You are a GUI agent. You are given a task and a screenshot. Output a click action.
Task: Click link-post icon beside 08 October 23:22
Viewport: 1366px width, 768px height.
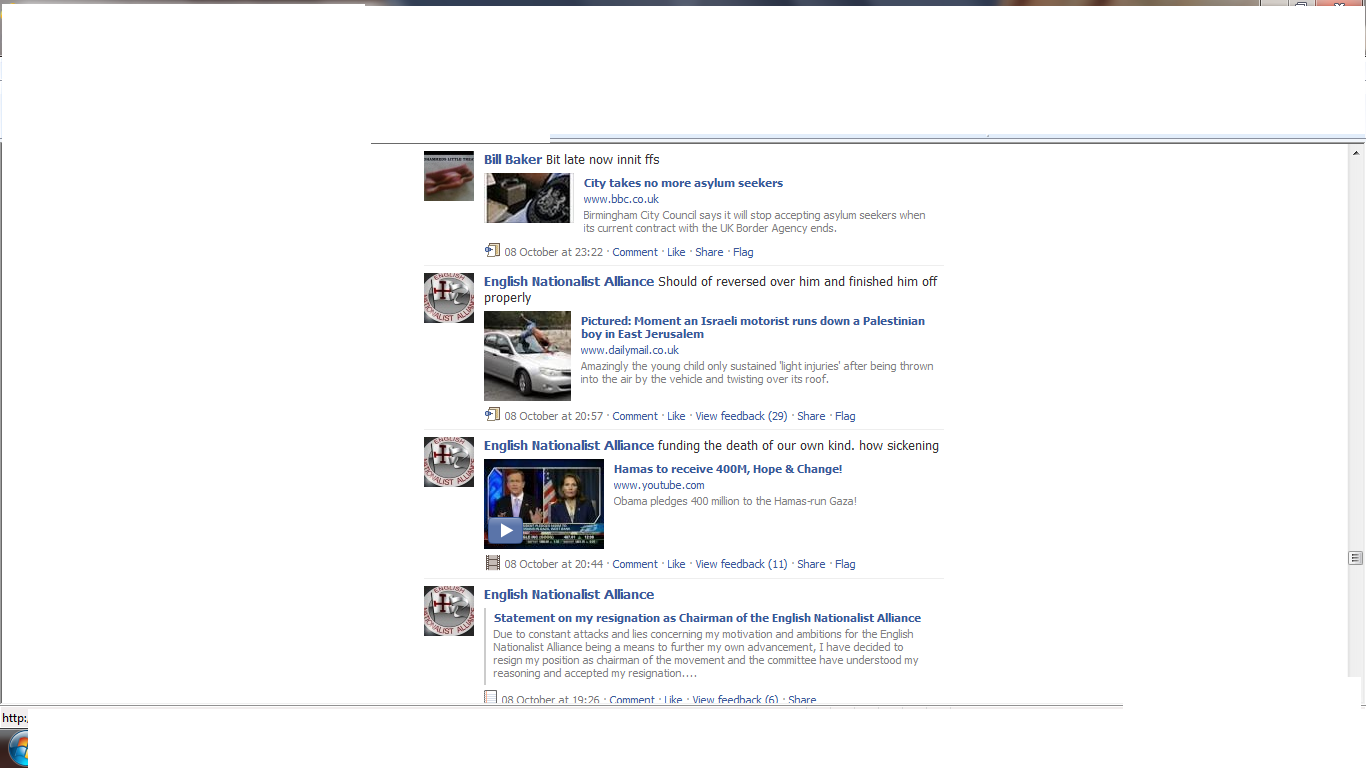click(x=492, y=251)
